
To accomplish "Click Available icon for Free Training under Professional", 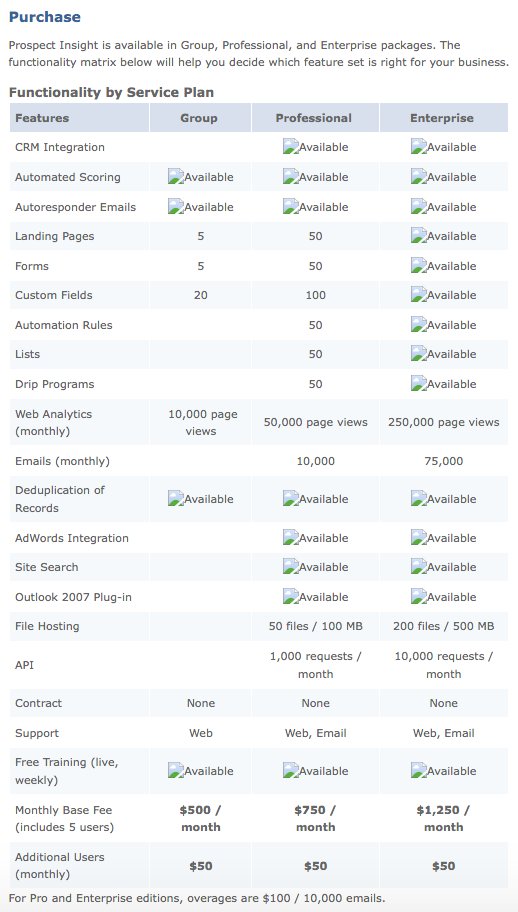I will [x=316, y=771].
